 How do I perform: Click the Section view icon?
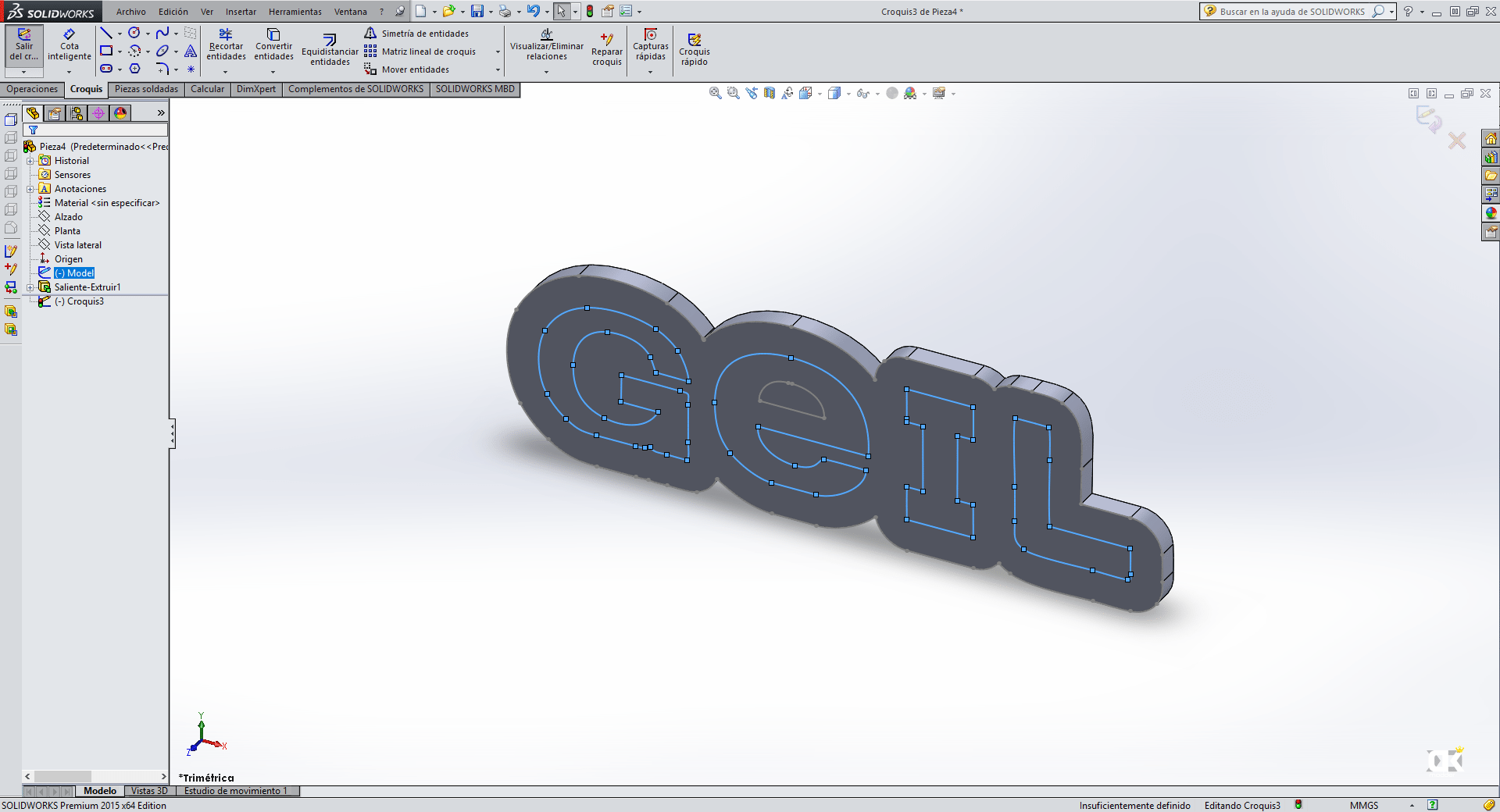pos(770,93)
